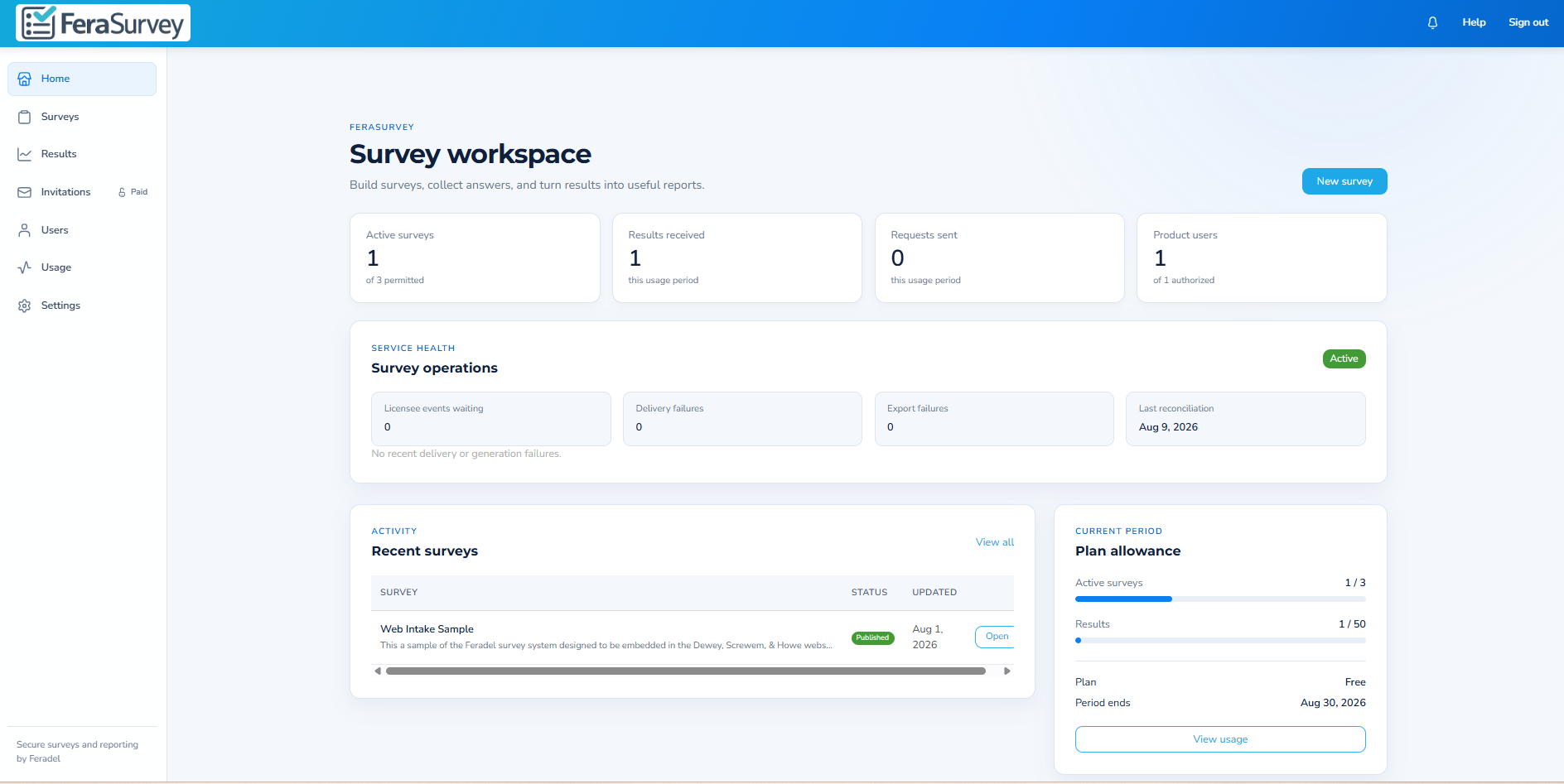This screenshot has width=1564, height=784.
Task: Click the Paid lock badge on Invitations
Action: (x=133, y=192)
